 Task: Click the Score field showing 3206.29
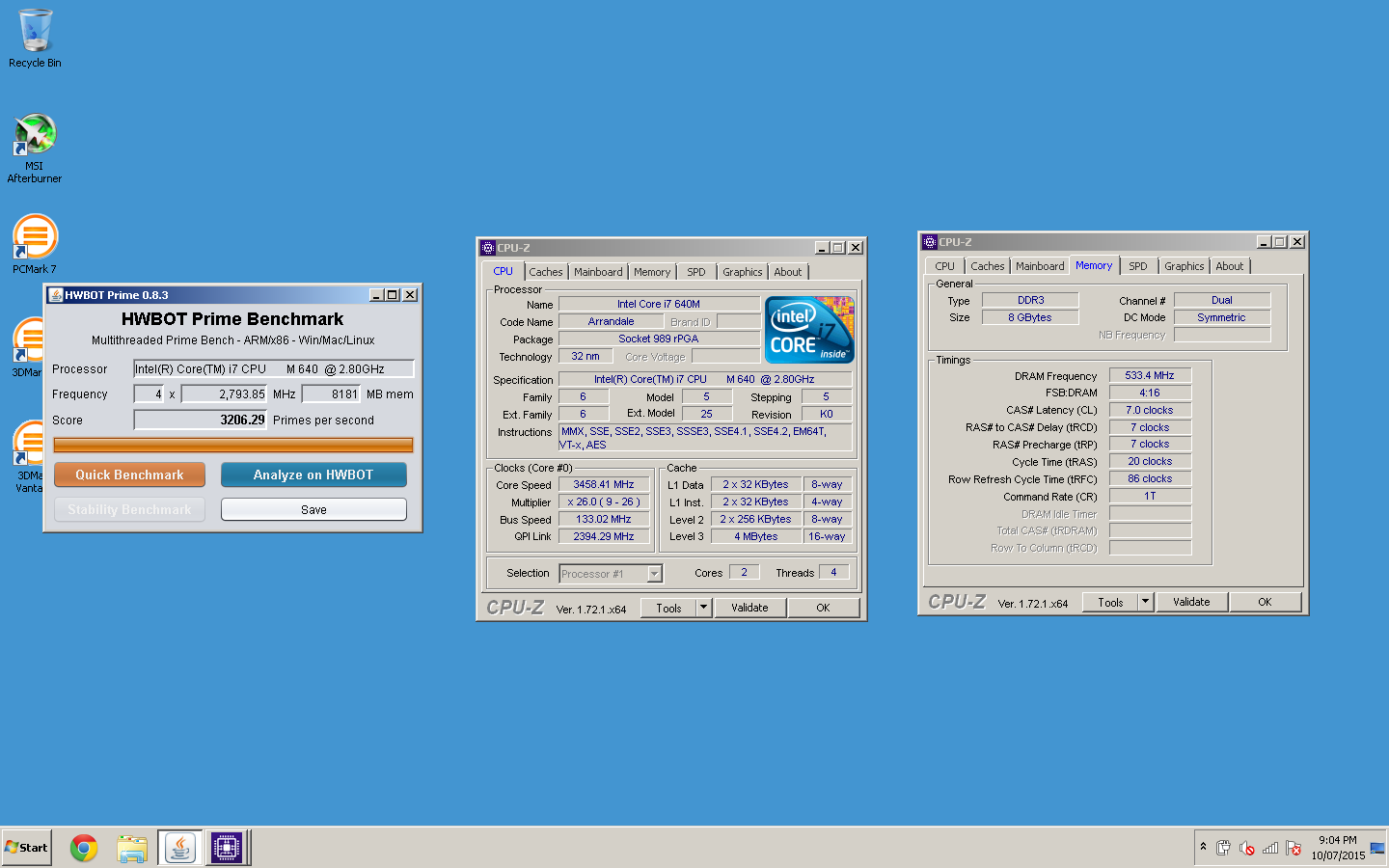[x=200, y=420]
